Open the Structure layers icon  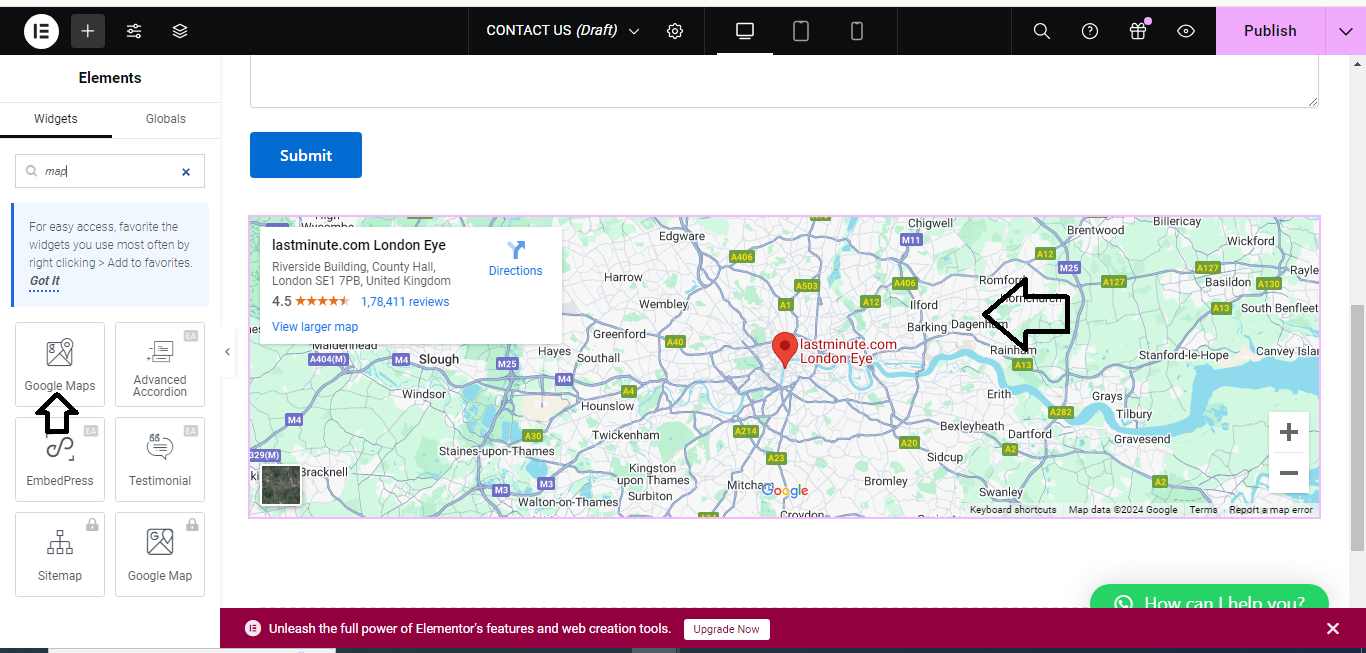[180, 31]
